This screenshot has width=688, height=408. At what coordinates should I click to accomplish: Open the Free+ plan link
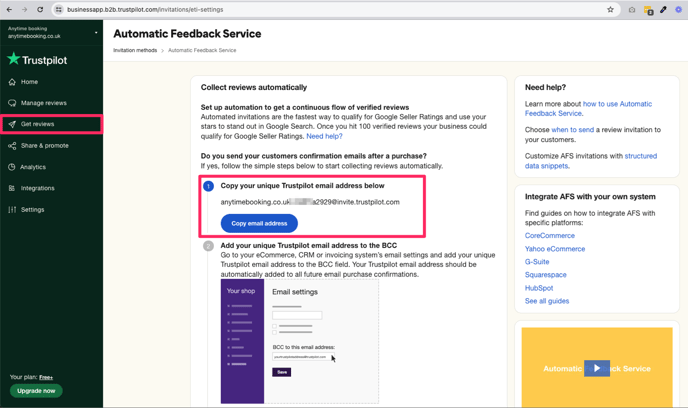[x=46, y=377]
